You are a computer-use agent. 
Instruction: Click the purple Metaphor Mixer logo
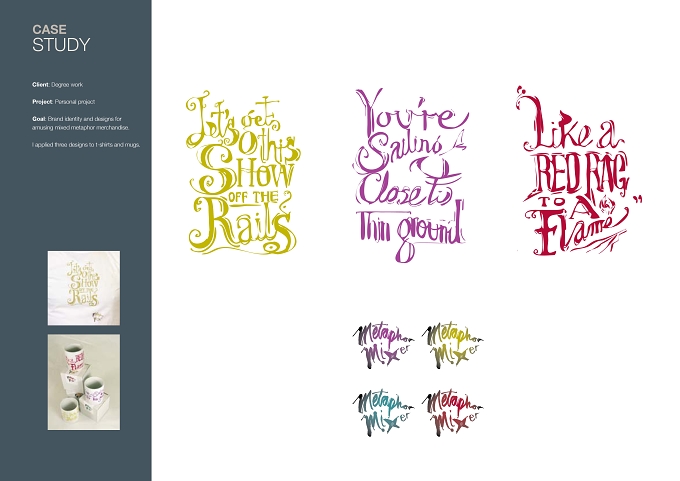(383, 345)
